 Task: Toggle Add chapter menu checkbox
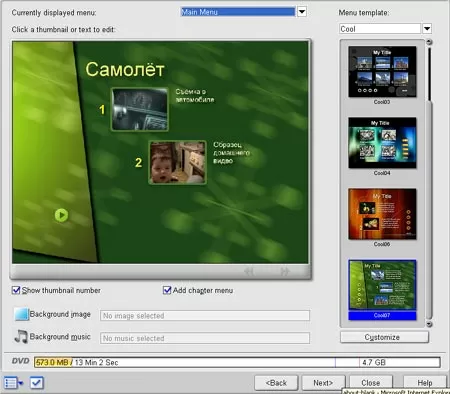(167, 290)
